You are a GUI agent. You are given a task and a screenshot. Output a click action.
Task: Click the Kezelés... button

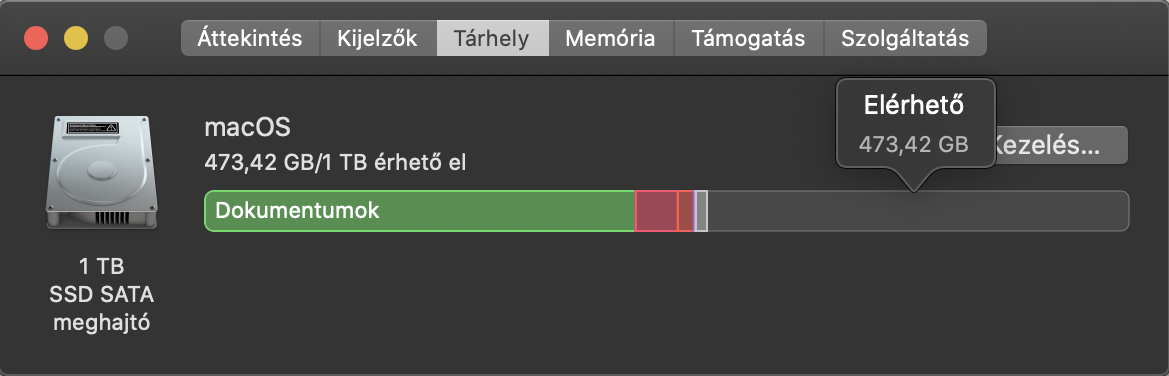pos(1057,145)
